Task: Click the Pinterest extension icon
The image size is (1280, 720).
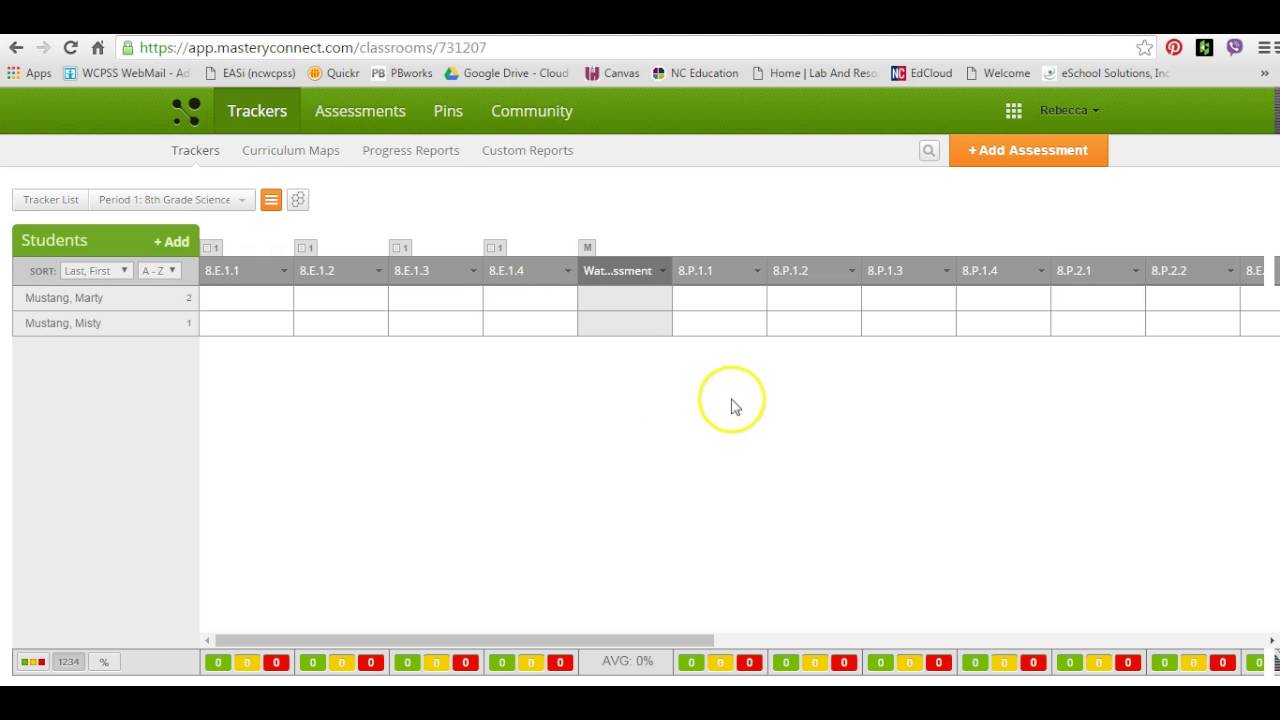Action: (1174, 47)
